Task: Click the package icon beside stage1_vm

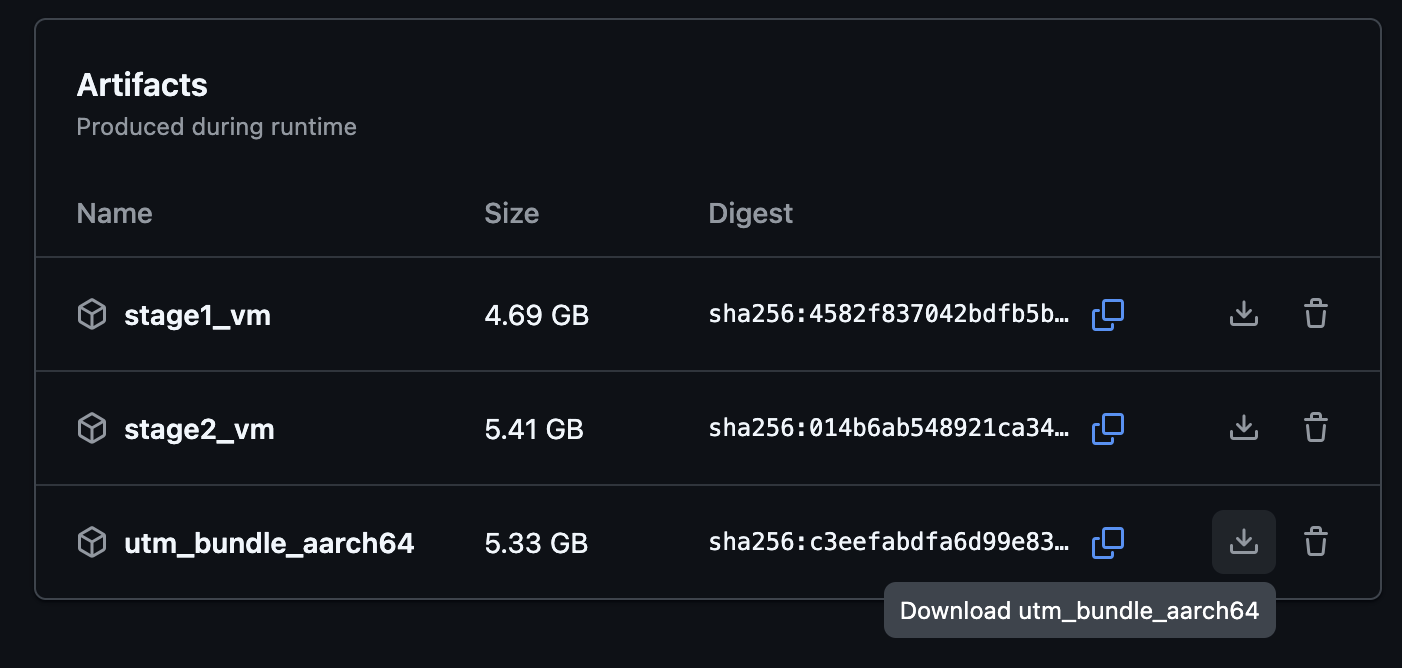Action: tap(92, 315)
